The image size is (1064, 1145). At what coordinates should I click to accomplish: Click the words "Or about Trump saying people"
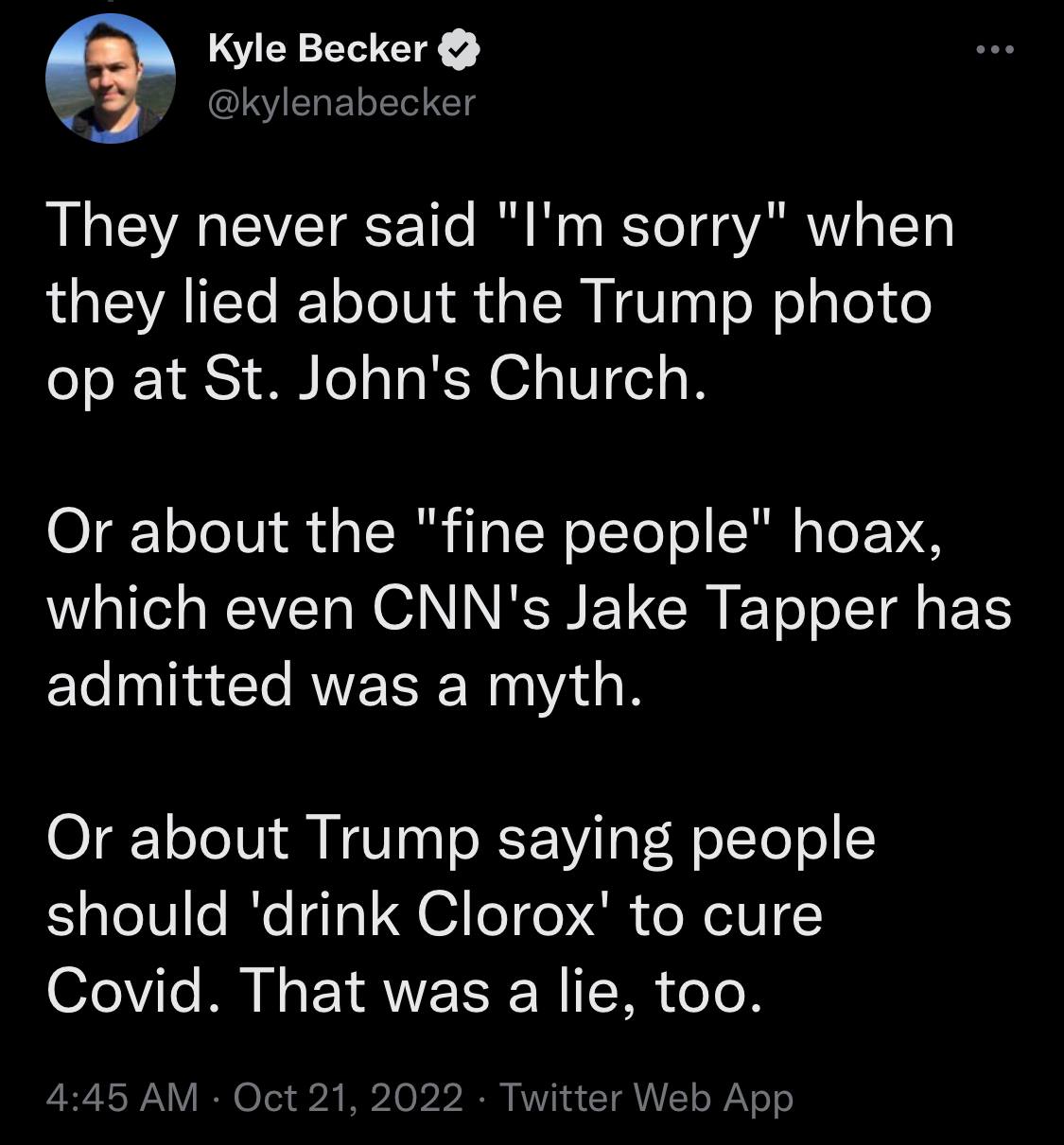(462, 839)
